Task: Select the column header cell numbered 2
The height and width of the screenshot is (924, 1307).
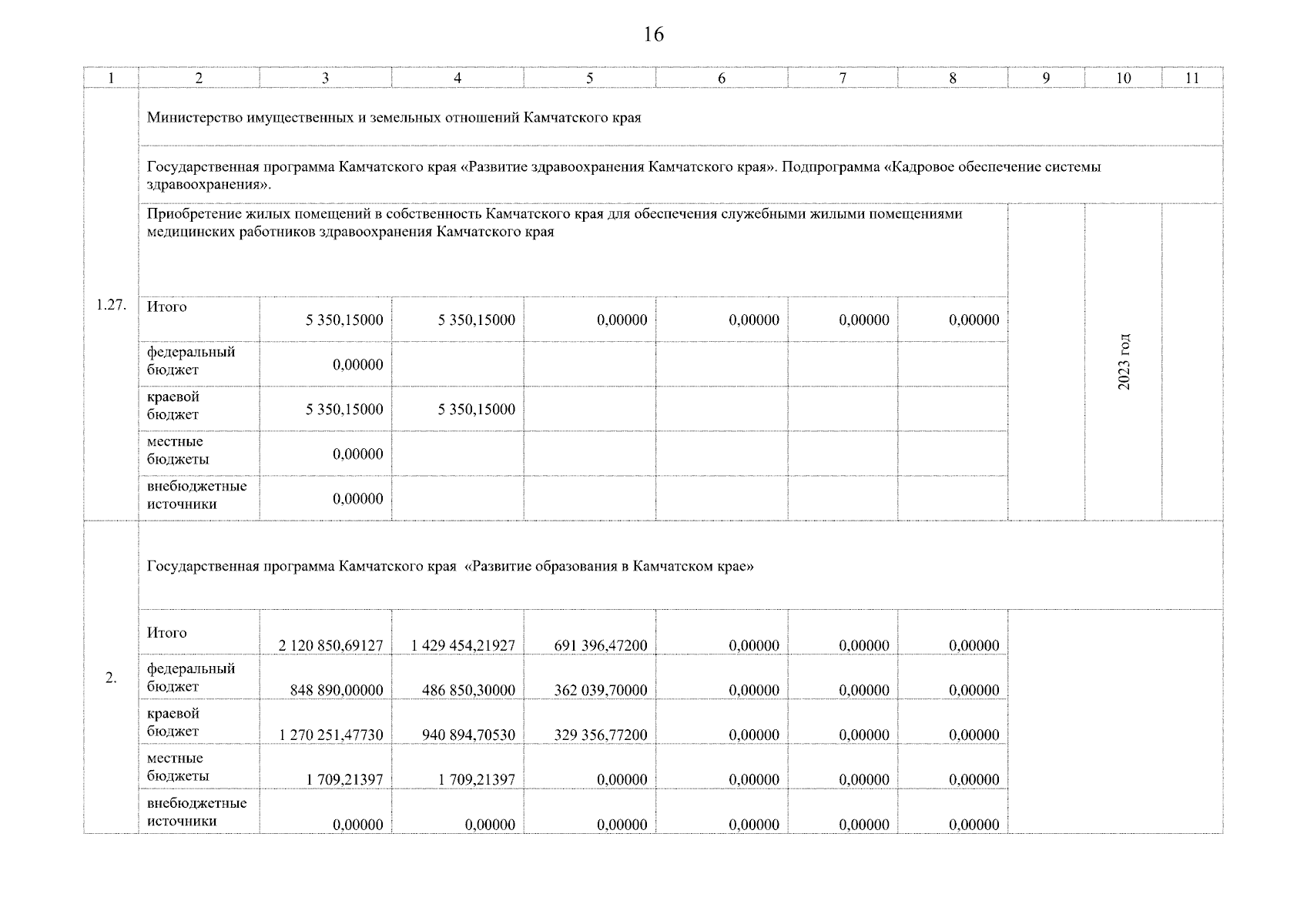Action: pyautogui.click(x=199, y=78)
